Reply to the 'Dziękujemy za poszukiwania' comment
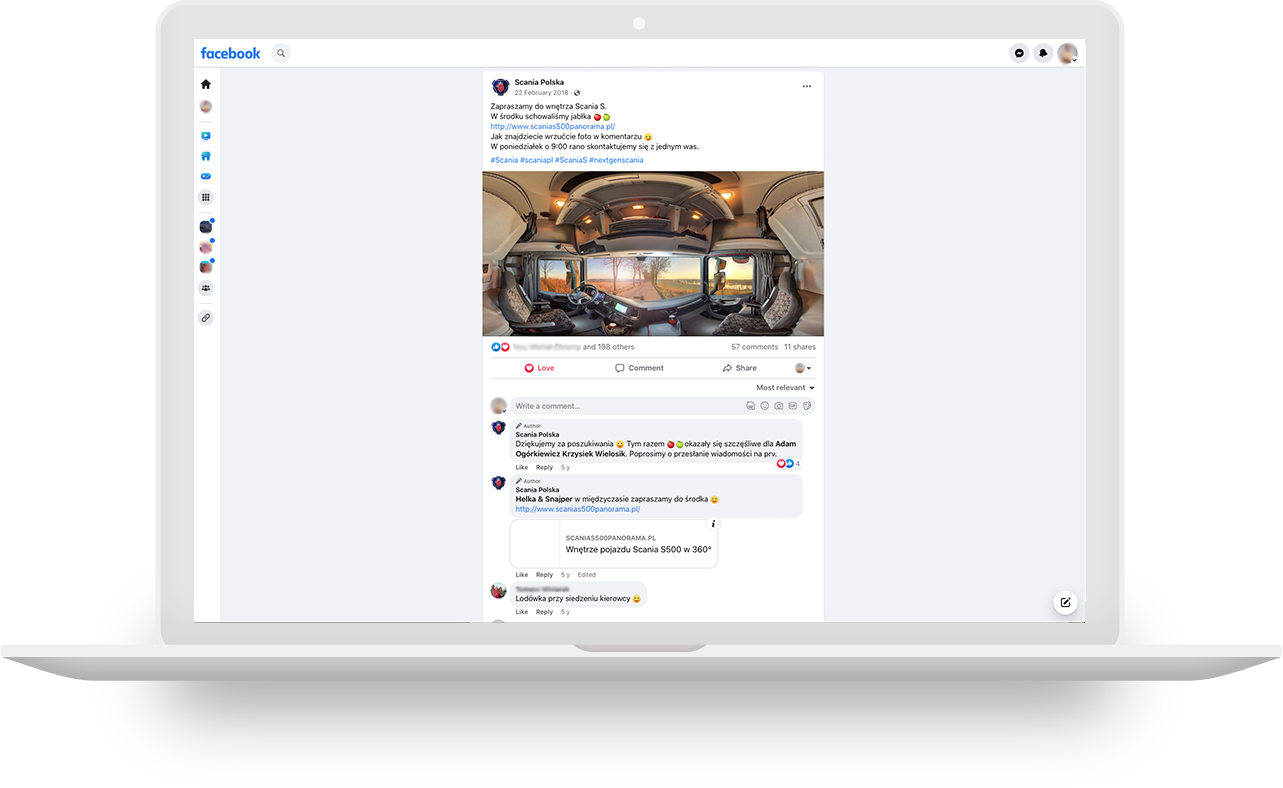The width and height of the screenshot is (1283, 788). point(544,467)
